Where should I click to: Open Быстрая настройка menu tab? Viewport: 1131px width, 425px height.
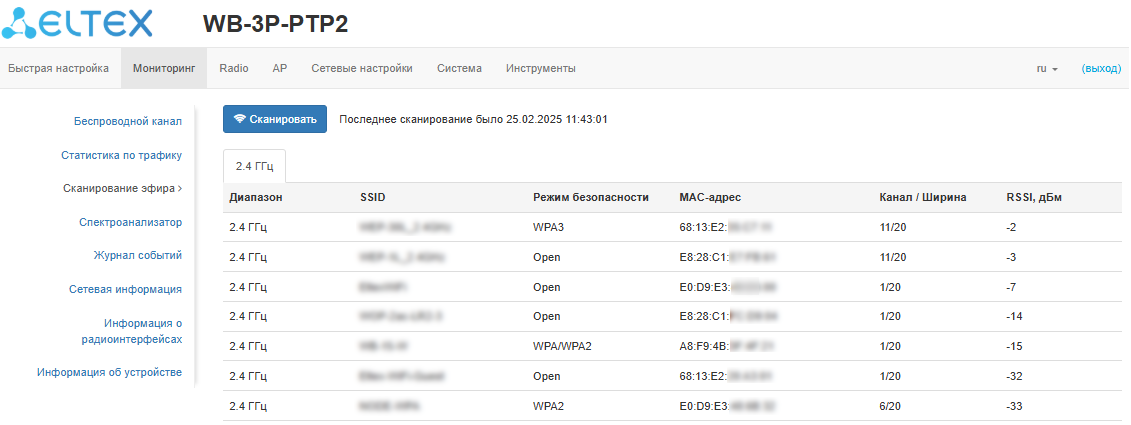pyautogui.click(x=58, y=69)
